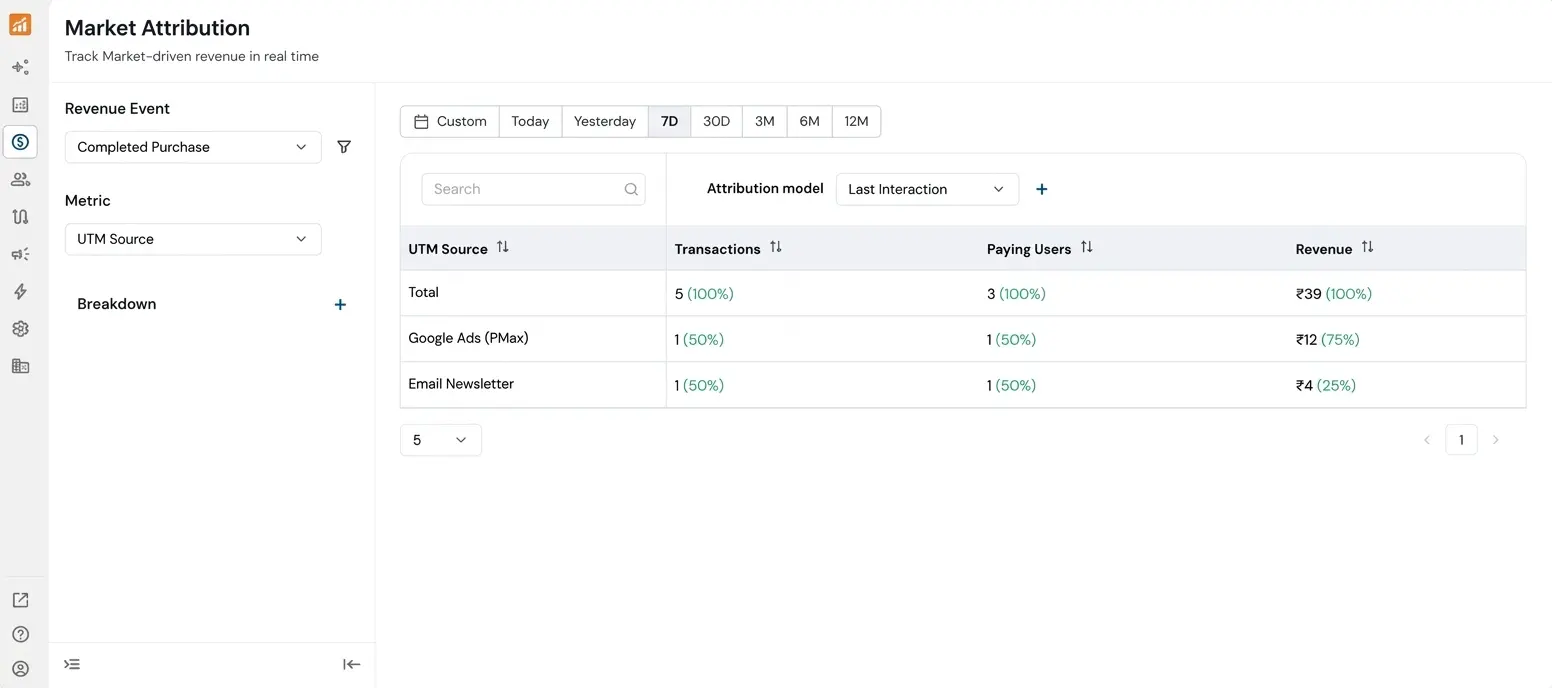Collapse the left panel with arrow icon
Image resolution: width=1552 pixels, height=688 pixels.
click(x=351, y=664)
